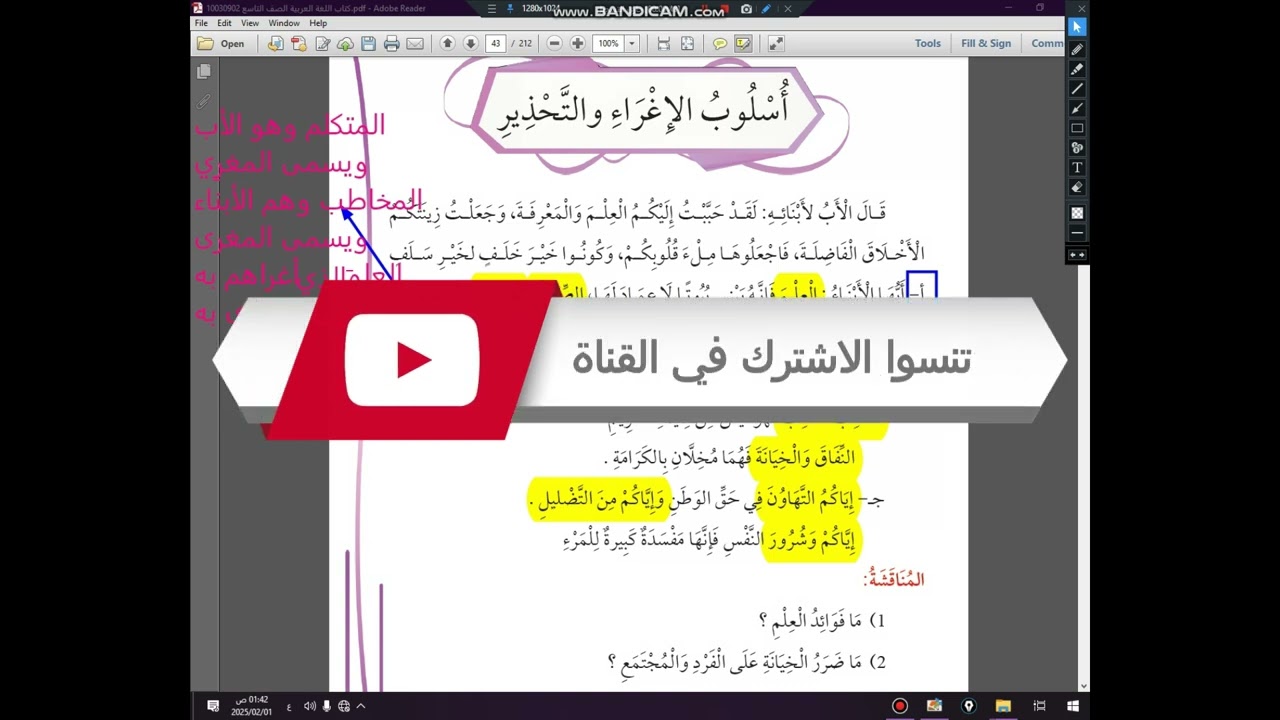
Task: Open the Tools pane
Action: click(x=928, y=43)
